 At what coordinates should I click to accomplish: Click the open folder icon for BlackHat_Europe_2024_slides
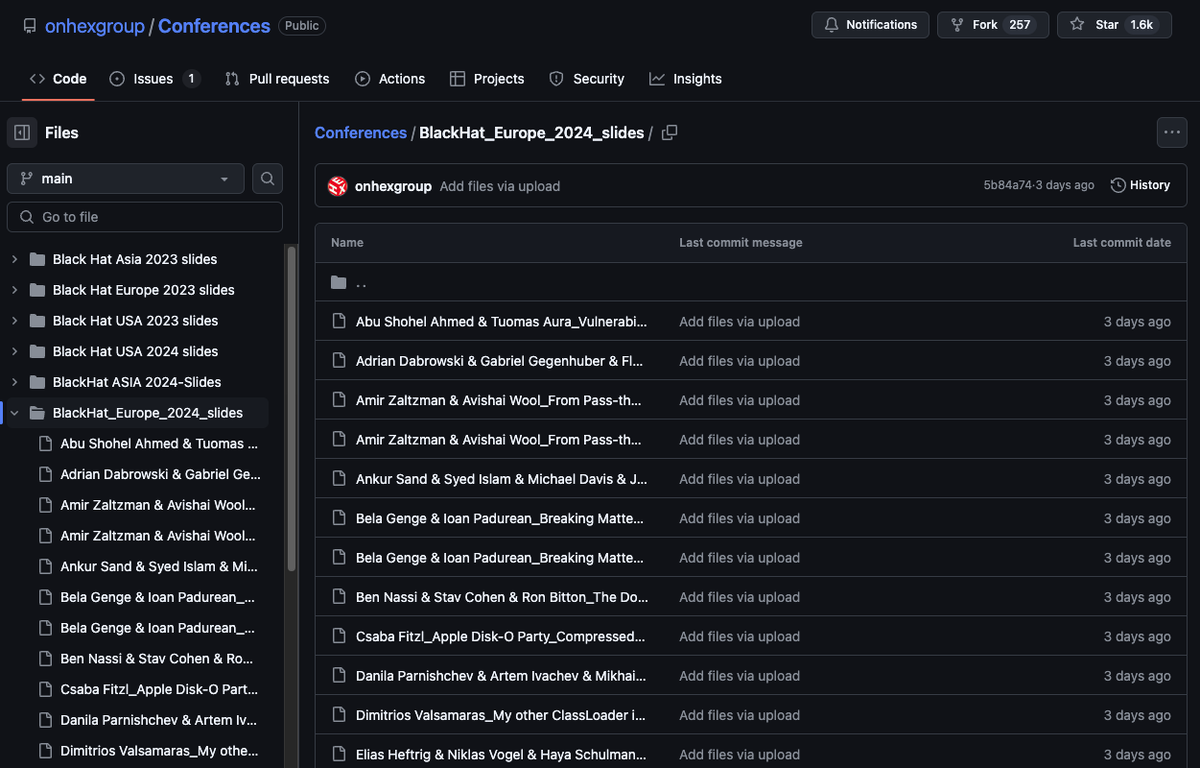point(37,413)
